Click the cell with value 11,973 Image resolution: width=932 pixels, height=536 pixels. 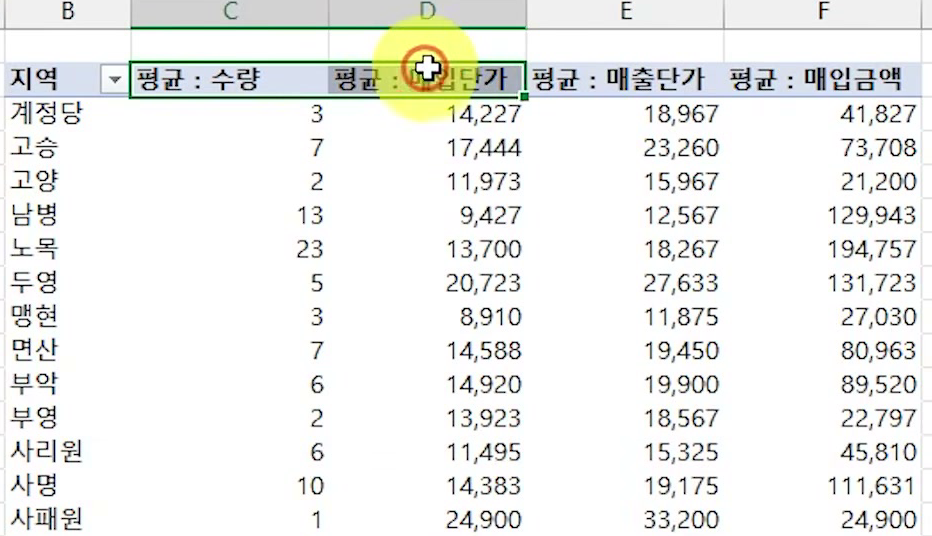(427, 181)
